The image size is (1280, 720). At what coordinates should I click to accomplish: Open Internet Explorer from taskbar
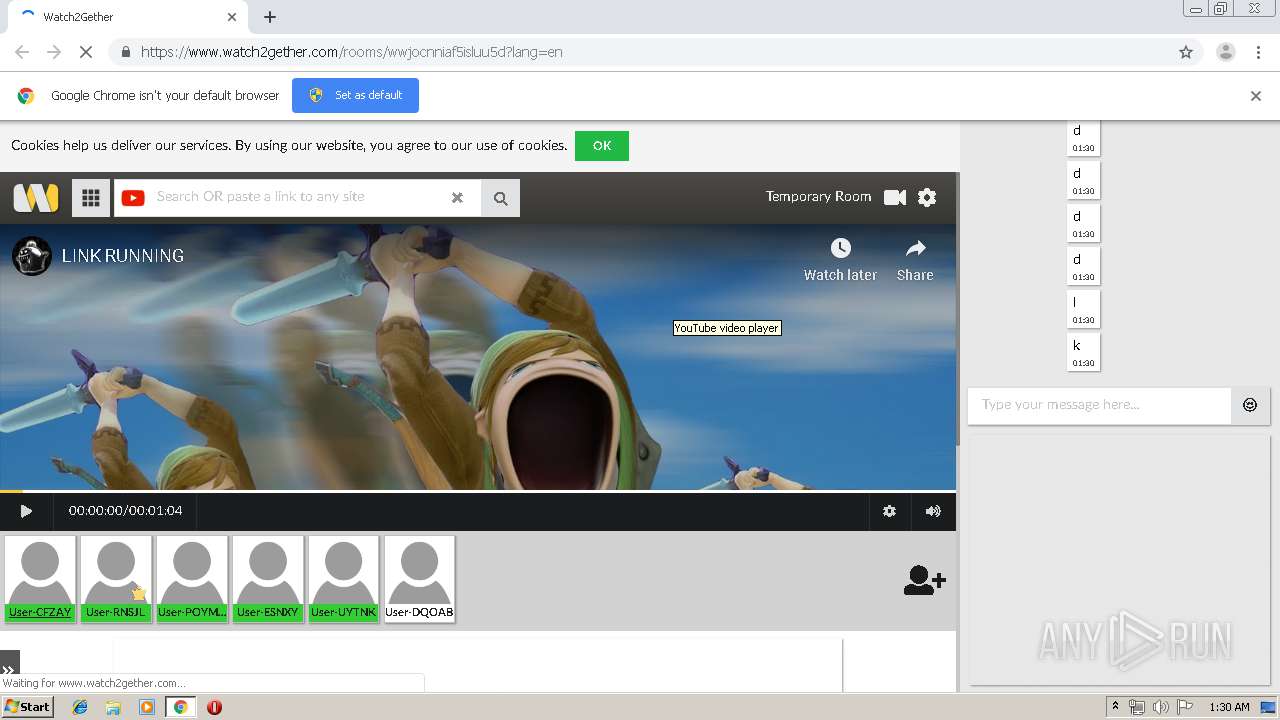pos(80,707)
